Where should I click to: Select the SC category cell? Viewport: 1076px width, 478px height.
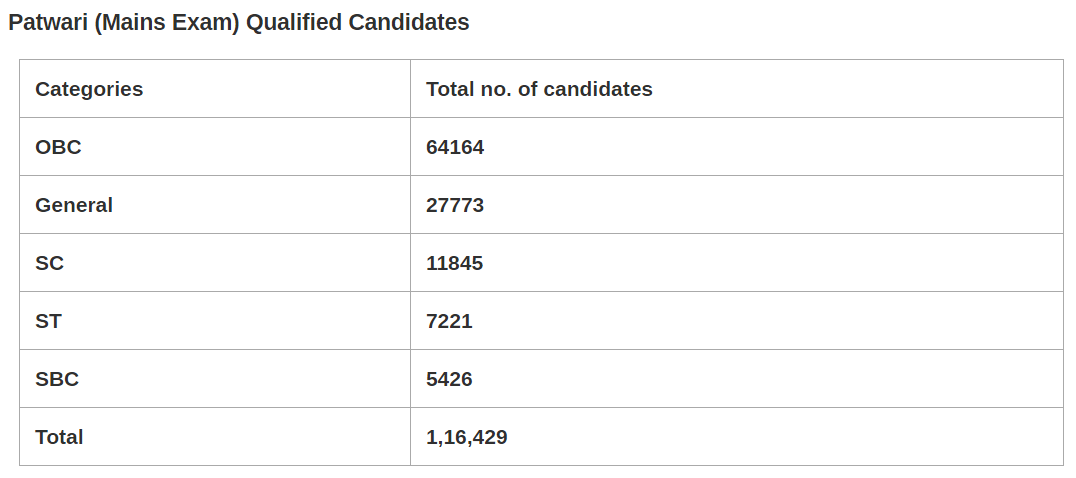pyautogui.click(x=50, y=263)
